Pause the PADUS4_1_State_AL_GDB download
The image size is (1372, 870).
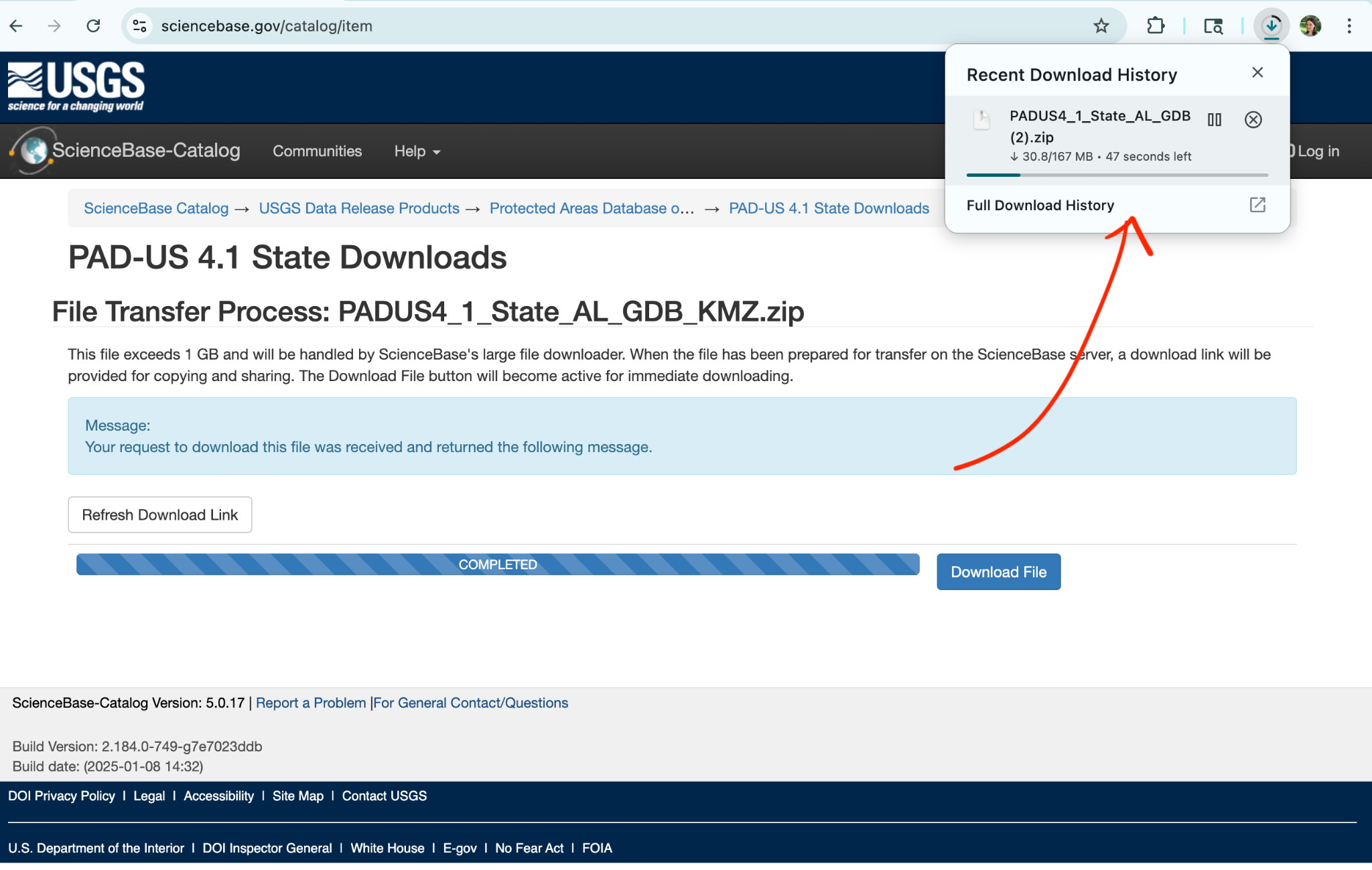coord(1215,120)
